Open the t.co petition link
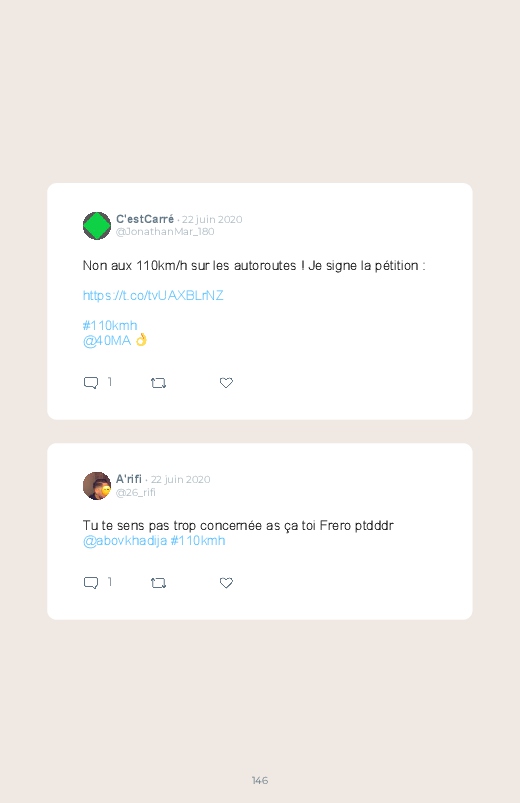The height and width of the screenshot is (803, 520). click(153, 295)
